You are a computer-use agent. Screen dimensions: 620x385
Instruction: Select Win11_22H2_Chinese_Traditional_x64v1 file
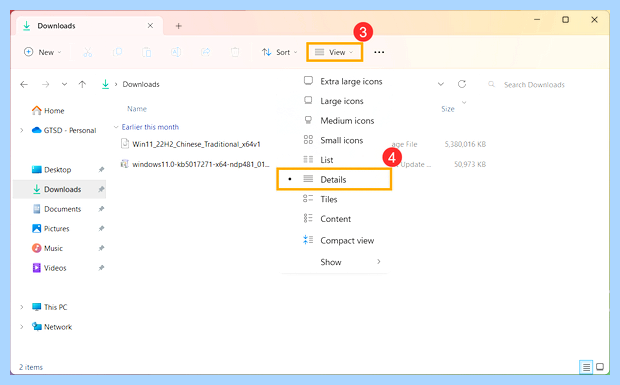click(x=197, y=144)
